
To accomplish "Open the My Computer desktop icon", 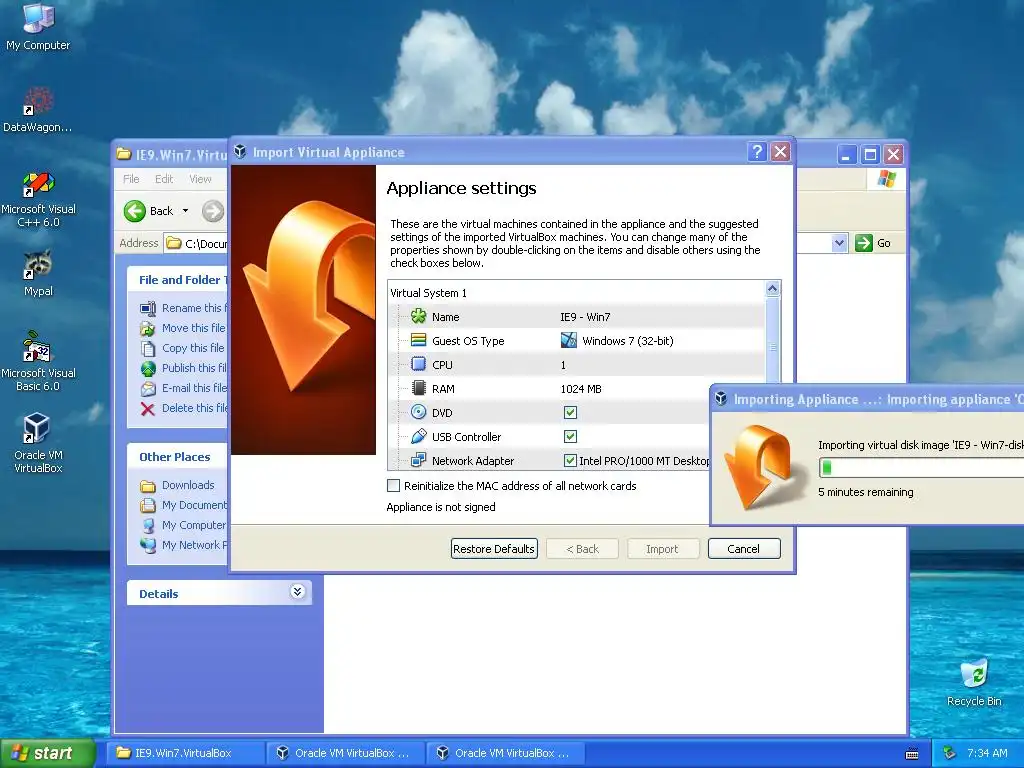I will tap(38, 26).
